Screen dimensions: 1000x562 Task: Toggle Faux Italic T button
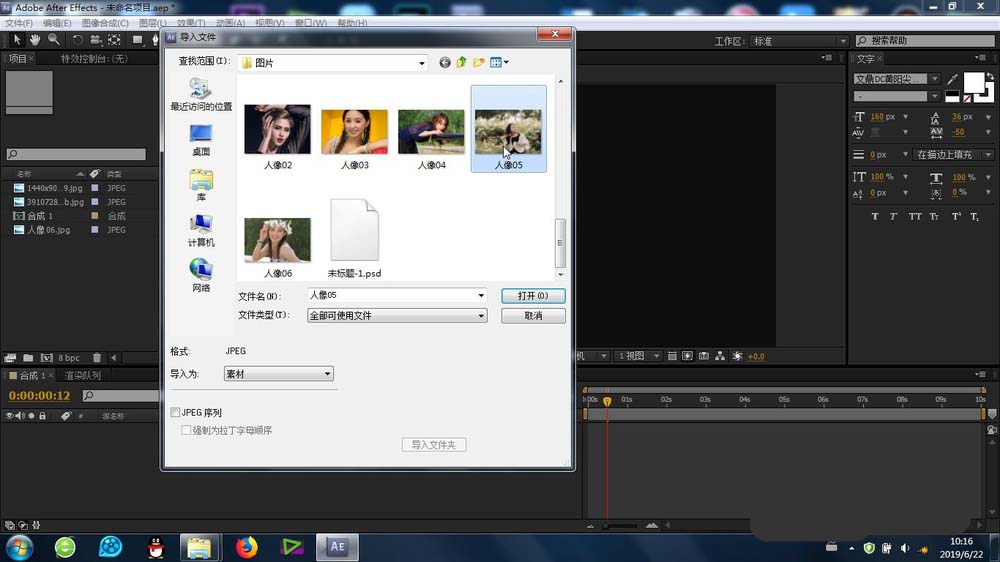tap(893, 217)
